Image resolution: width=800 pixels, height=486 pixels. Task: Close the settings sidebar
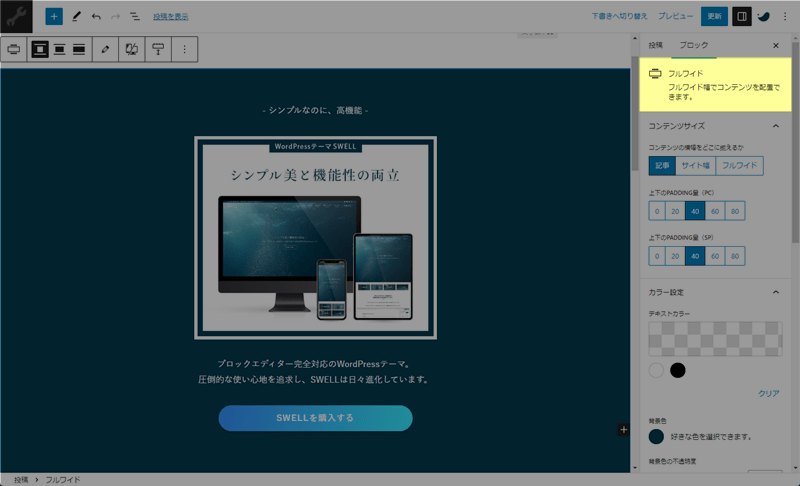coord(776,45)
